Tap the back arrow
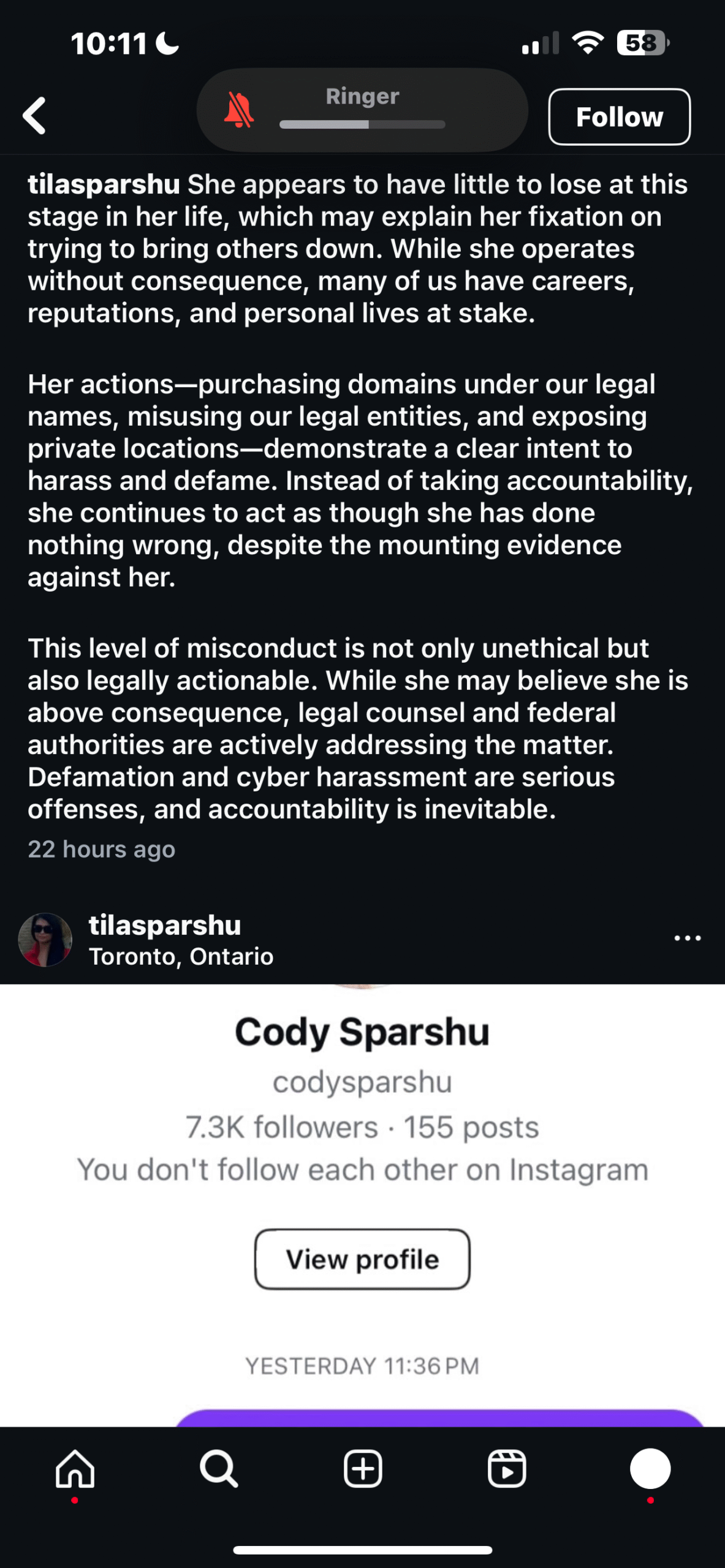Image resolution: width=725 pixels, height=1568 pixels. (35, 116)
